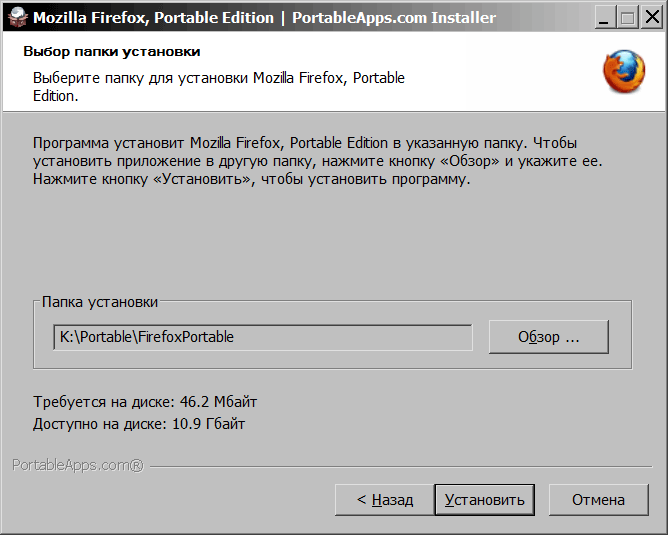Image resolution: width=668 pixels, height=535 pixels.
Task: Click the installer icon in the title bar
Action: [x=17, y=18]
